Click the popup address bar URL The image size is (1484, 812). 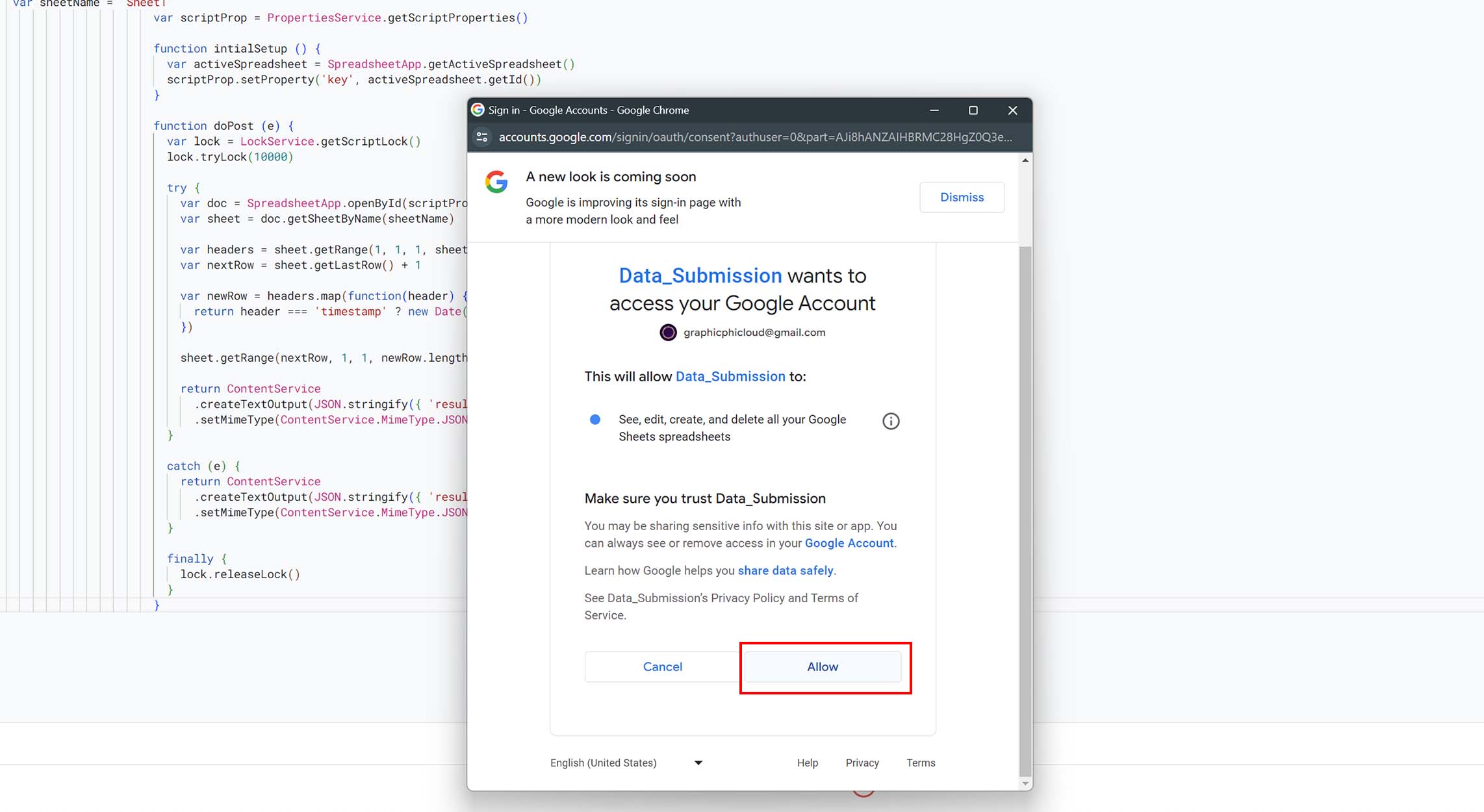754,137
